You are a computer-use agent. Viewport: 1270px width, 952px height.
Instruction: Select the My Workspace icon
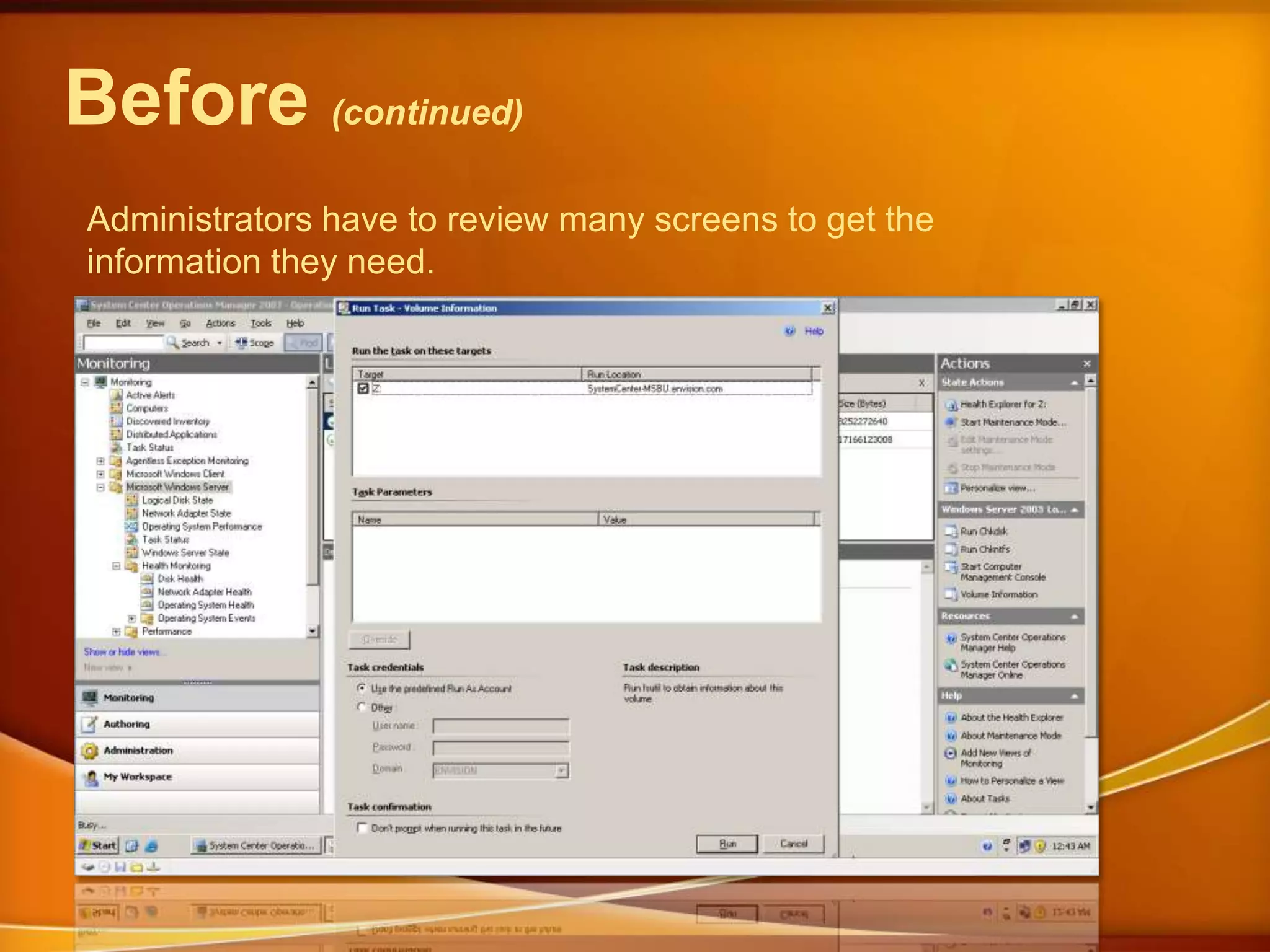pos(91,777)
